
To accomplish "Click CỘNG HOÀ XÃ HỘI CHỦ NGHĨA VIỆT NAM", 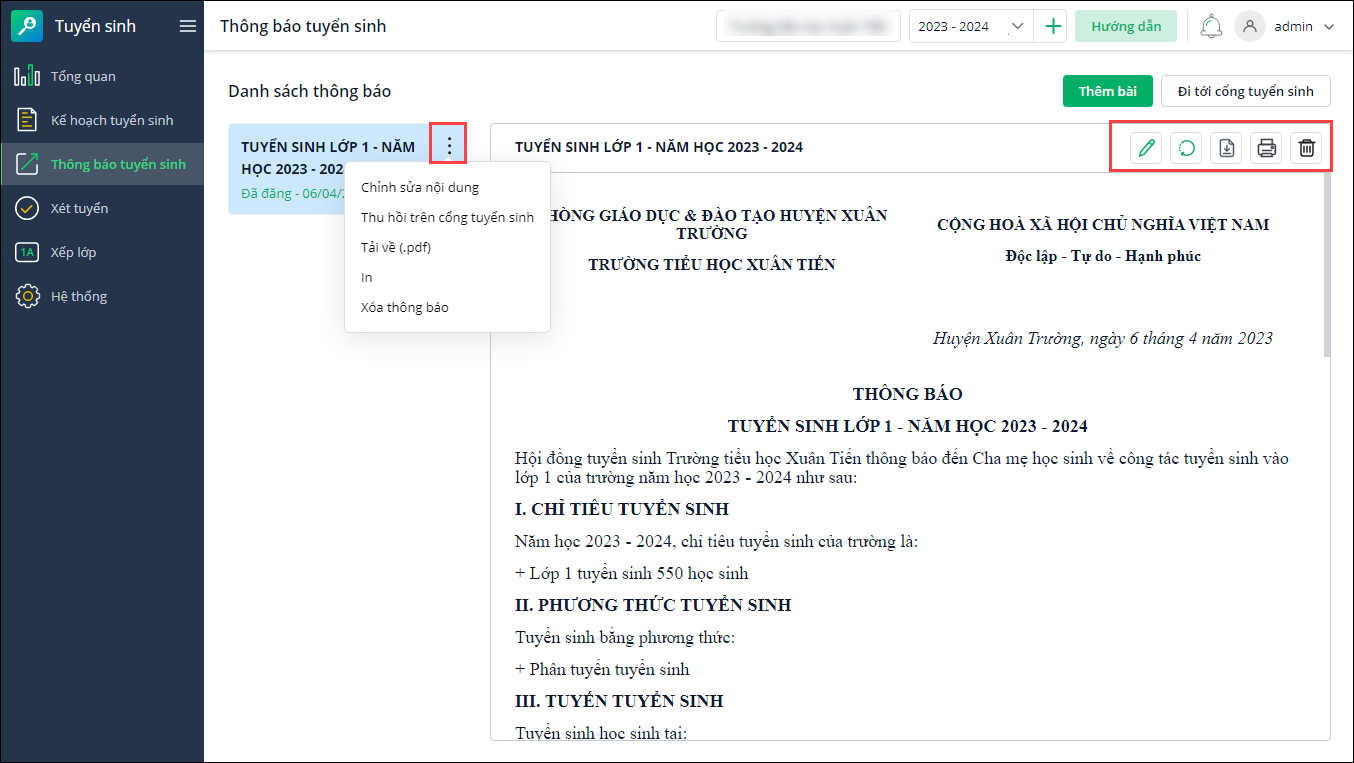I will tap(1103, 224).
